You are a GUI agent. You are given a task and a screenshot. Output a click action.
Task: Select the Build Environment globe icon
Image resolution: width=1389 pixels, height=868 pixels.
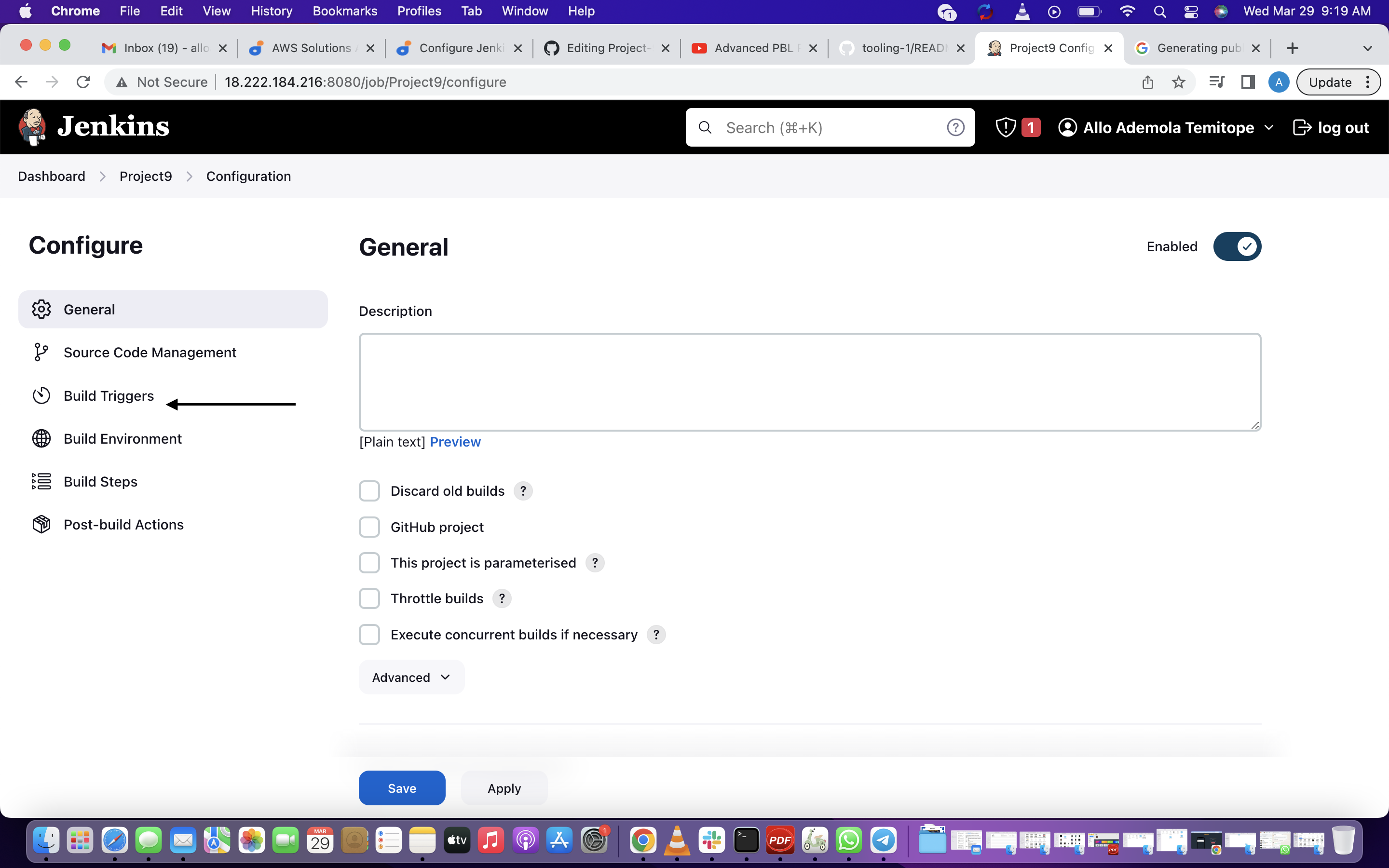(x=41, y=438)
